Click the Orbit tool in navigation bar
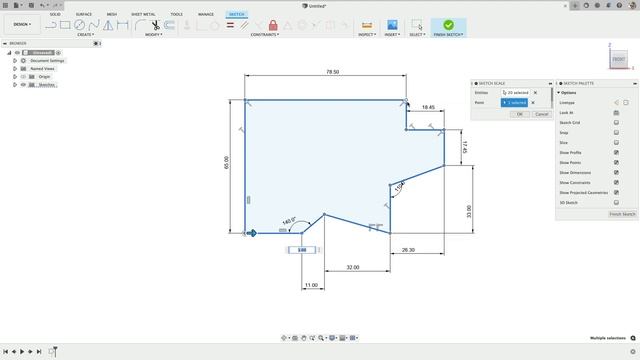Image resolution: width=640 pixels, height=360 pixels. (x=284, y=338)
